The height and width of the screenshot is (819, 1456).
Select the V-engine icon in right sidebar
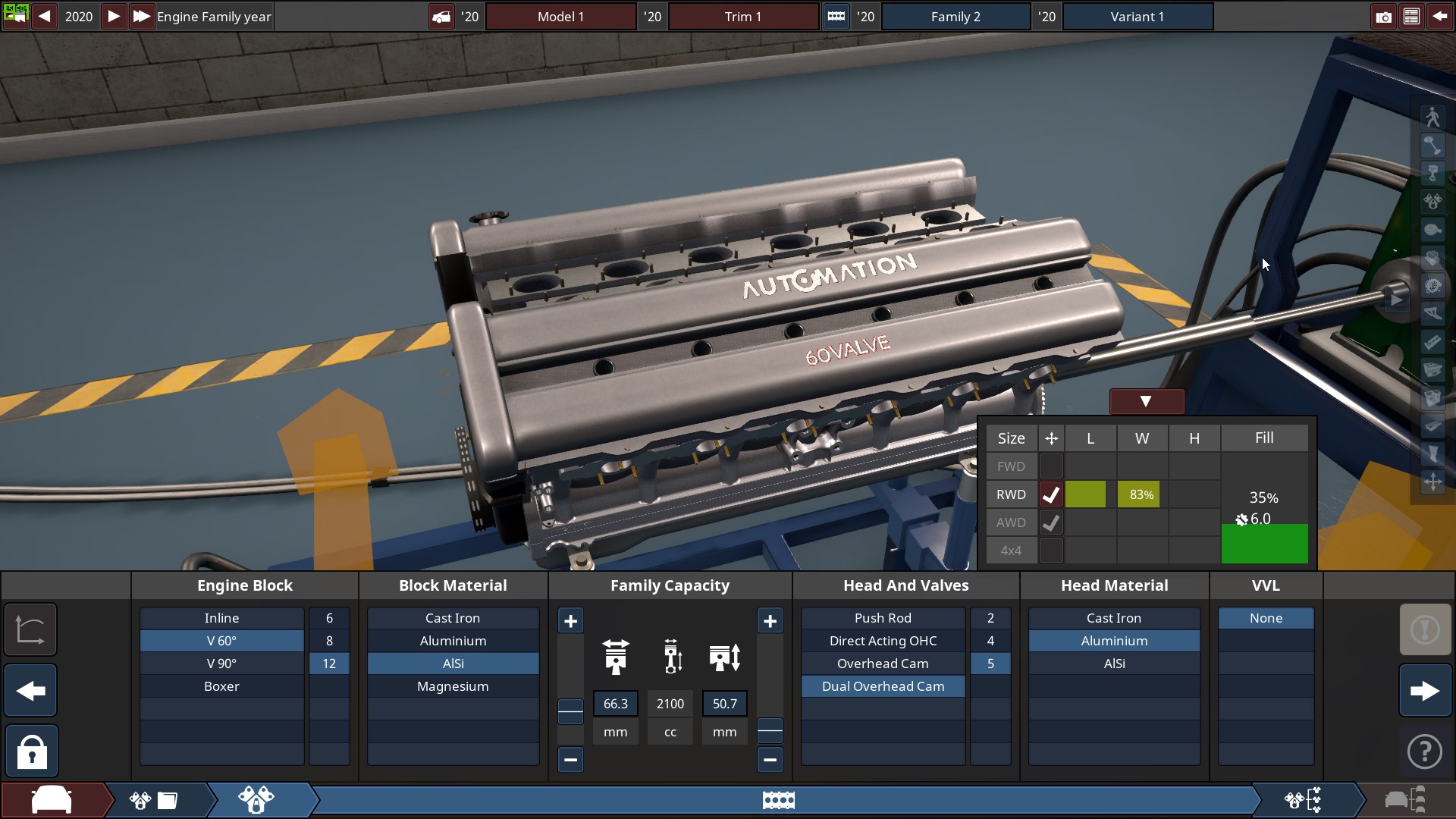(1432, 201)
